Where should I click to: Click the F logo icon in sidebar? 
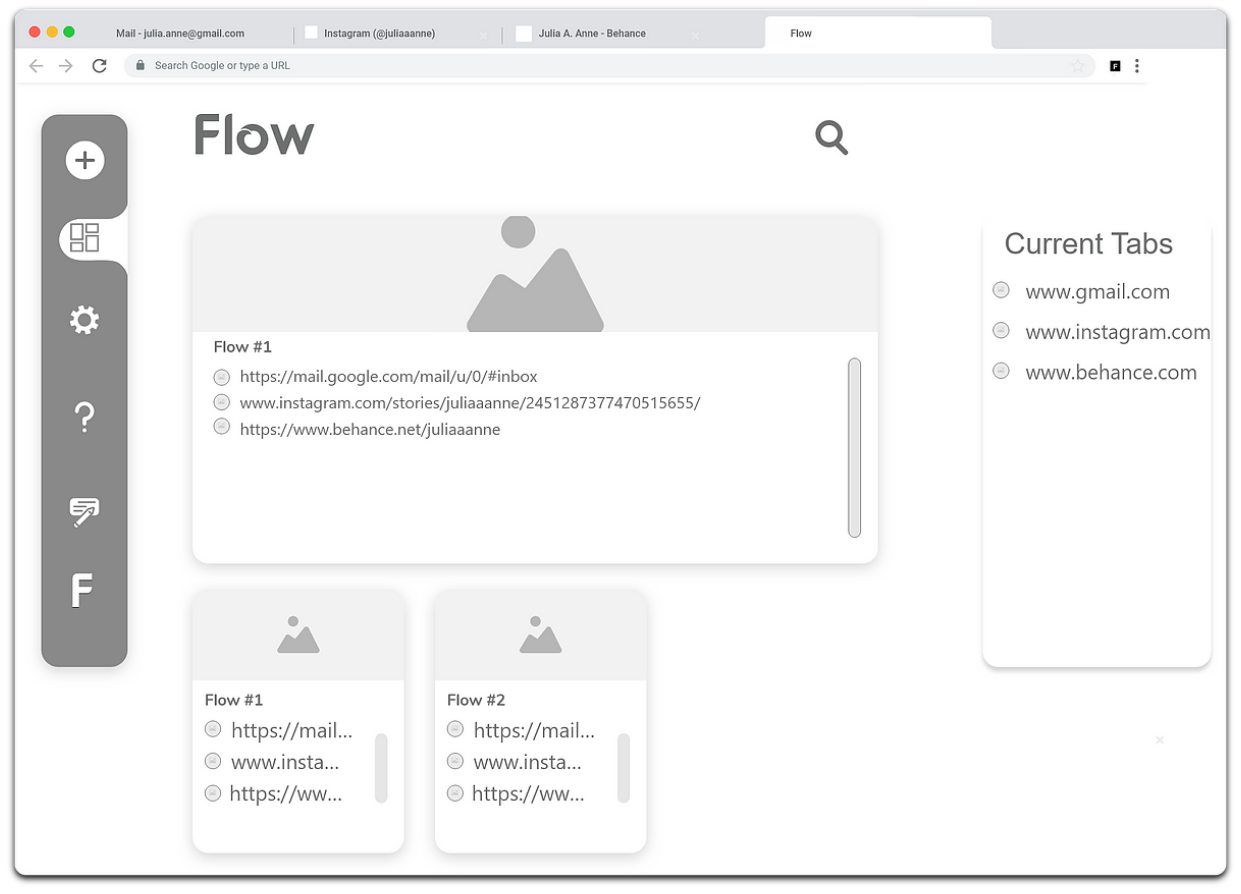click(x=82, y=591)
